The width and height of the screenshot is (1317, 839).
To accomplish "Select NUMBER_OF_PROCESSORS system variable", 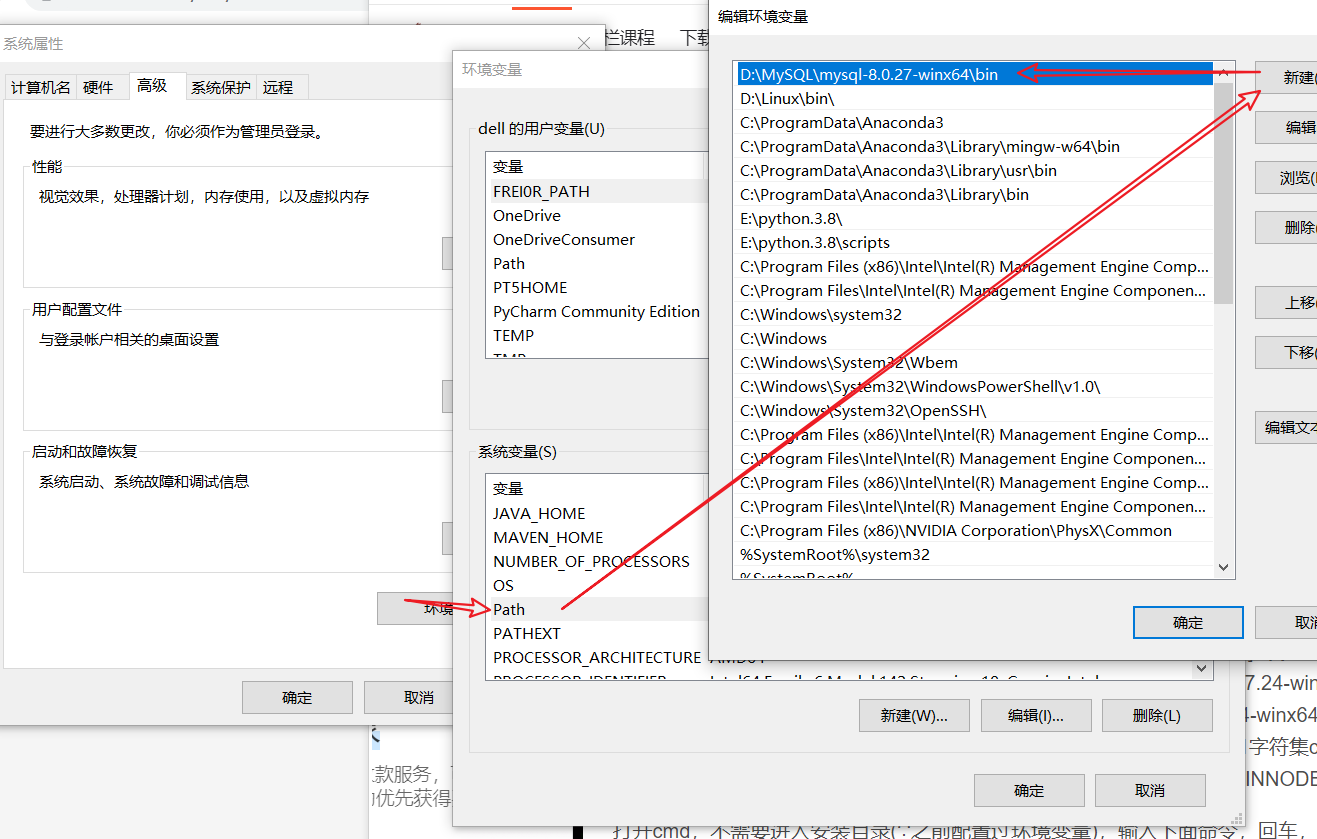I will click(597, 561).
